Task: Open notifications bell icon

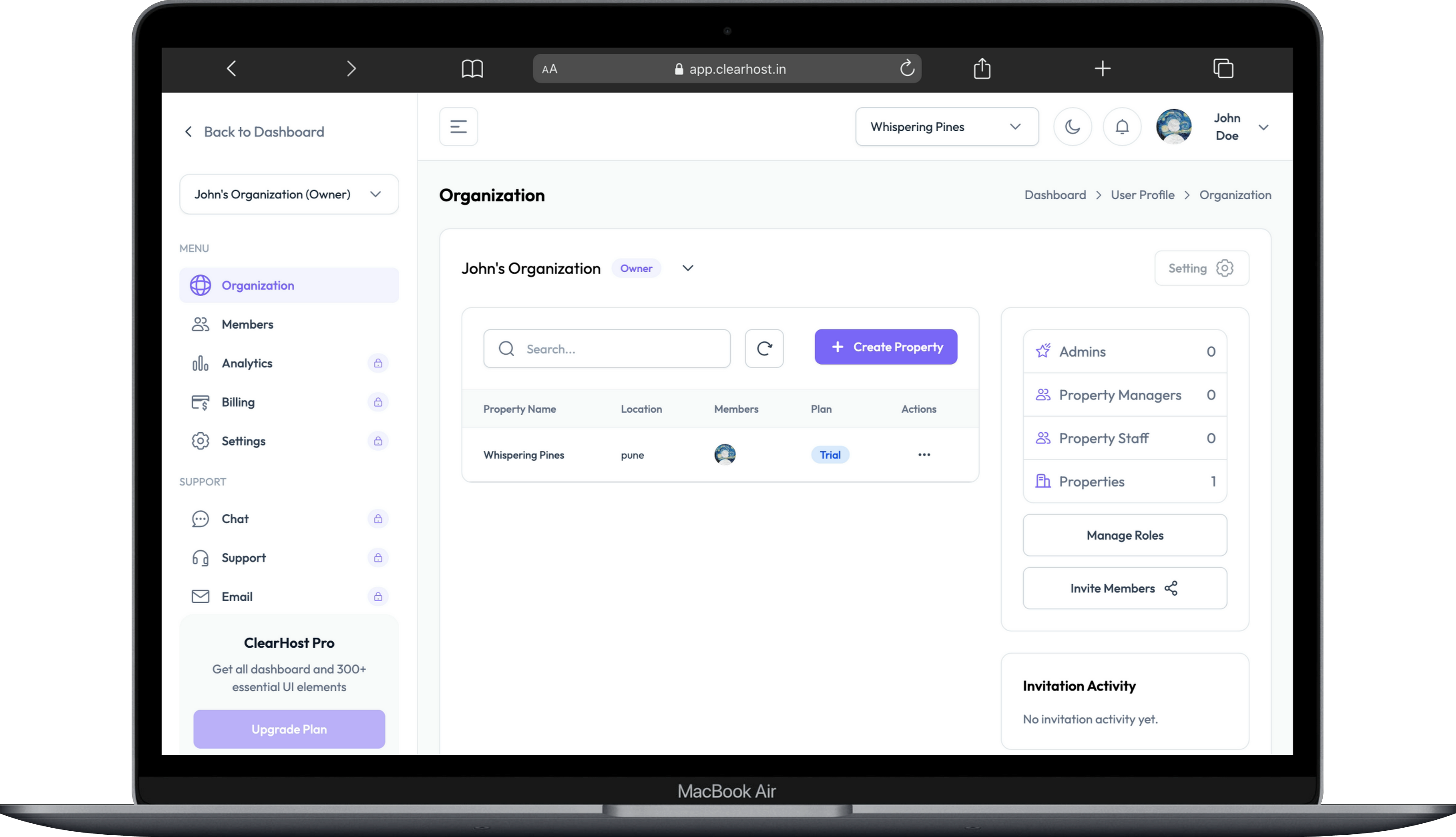Action: tap(1122, 126)
